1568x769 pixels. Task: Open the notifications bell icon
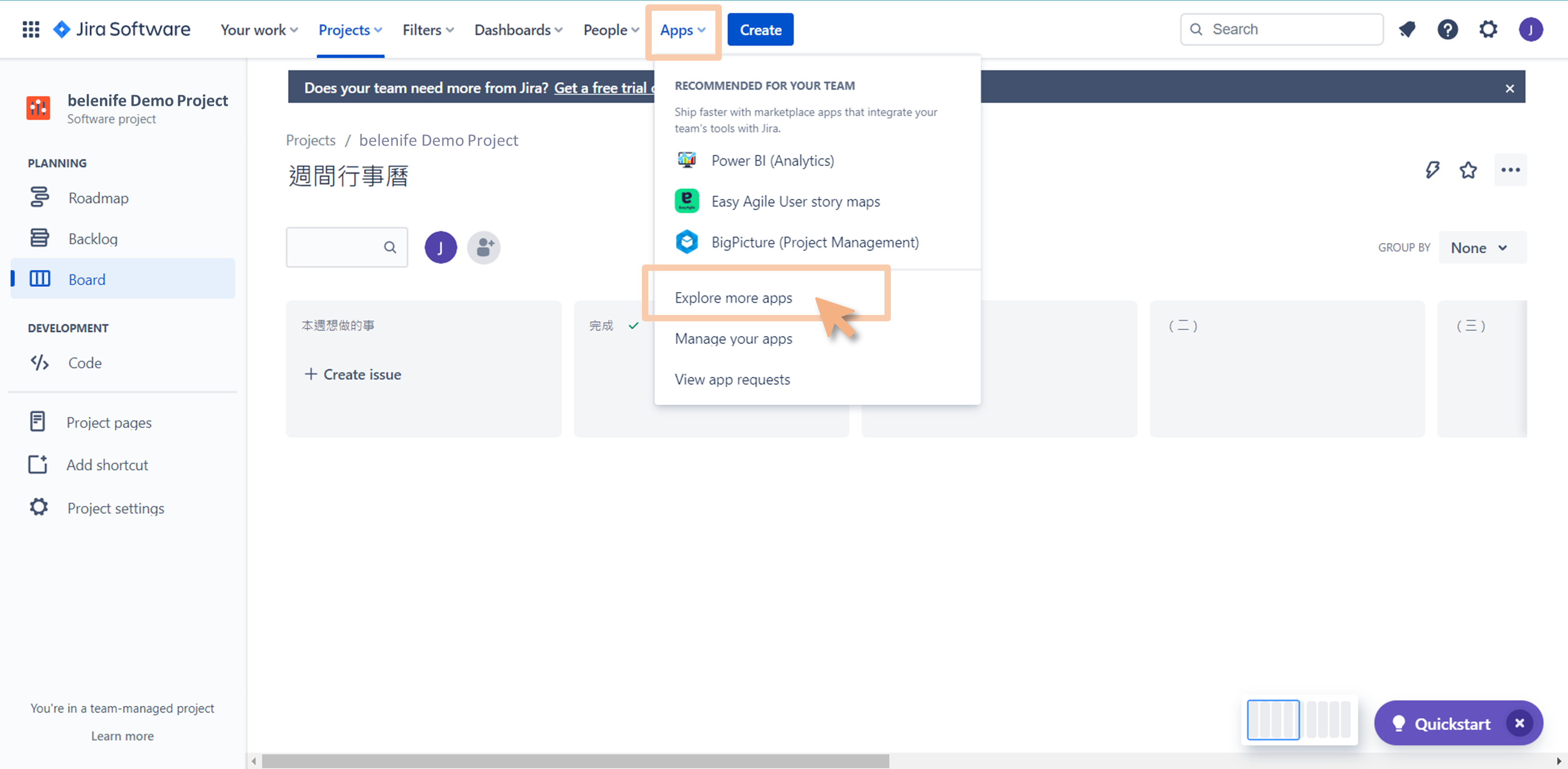tap(1407, 29)
